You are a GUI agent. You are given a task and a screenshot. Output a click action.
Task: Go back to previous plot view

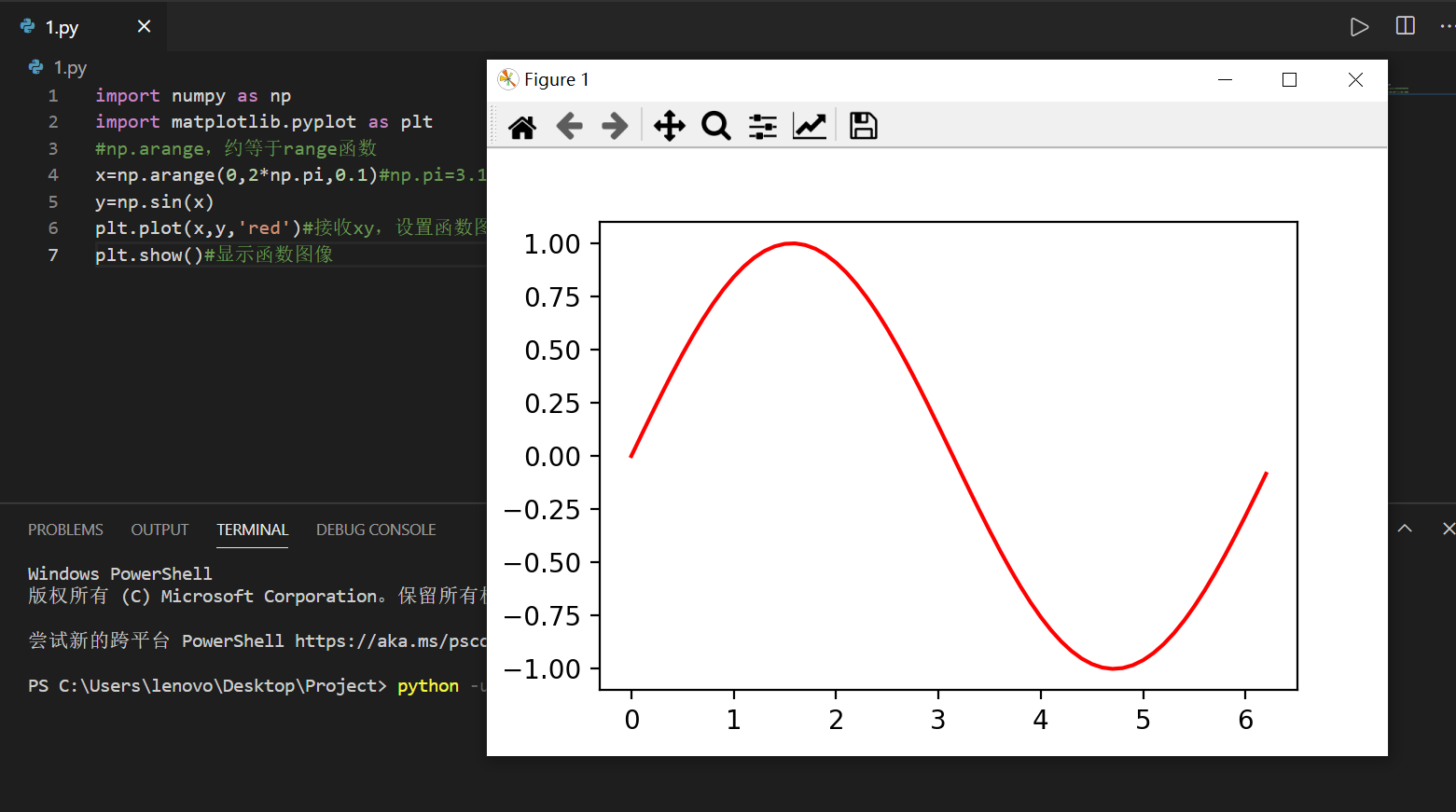[569, 126]
